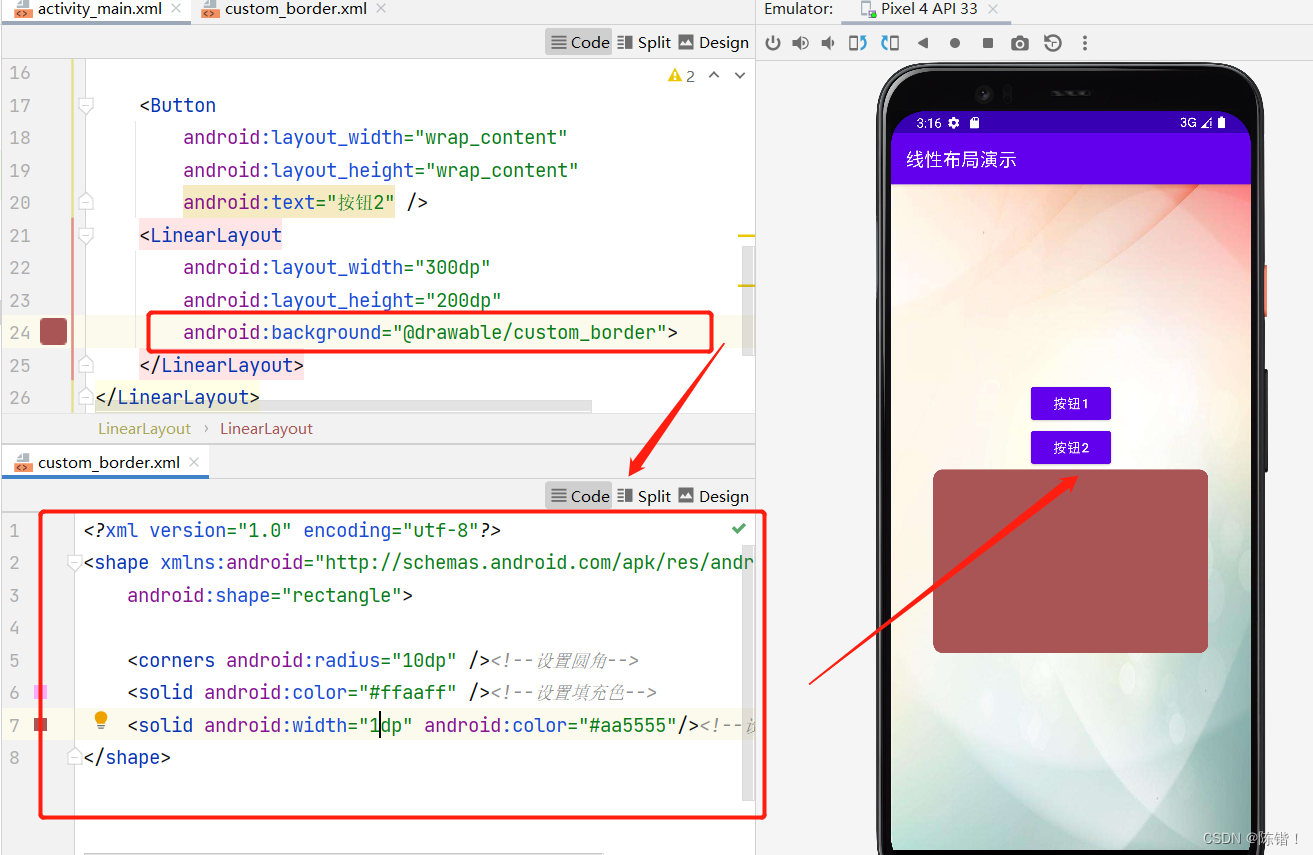The image size is (1313, 855).
Task: Collapse the shape tag fold at line 2
Action: coord(75,563)
